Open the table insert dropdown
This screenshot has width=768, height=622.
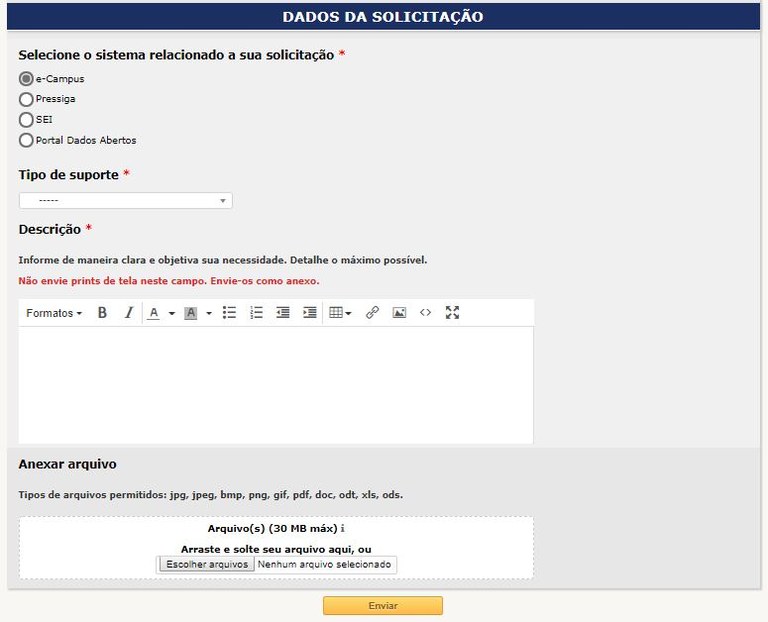340,313
